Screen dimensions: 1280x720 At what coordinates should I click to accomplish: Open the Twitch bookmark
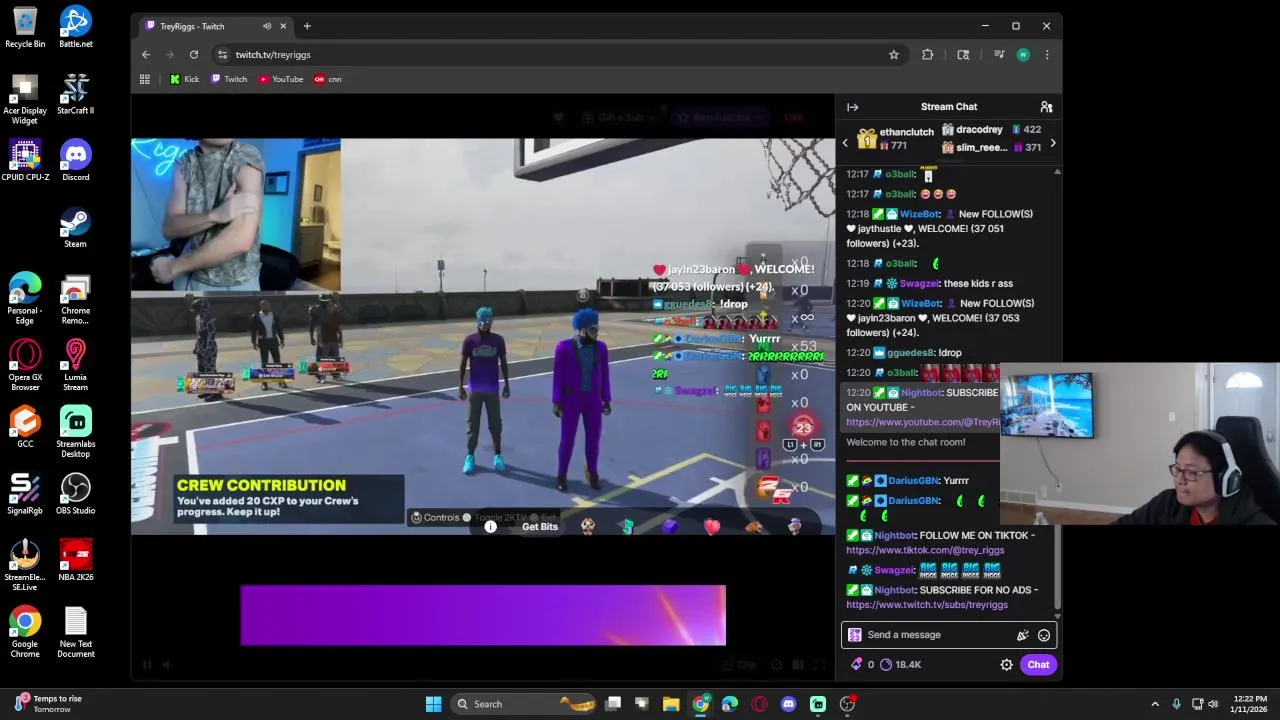[229, 79]
